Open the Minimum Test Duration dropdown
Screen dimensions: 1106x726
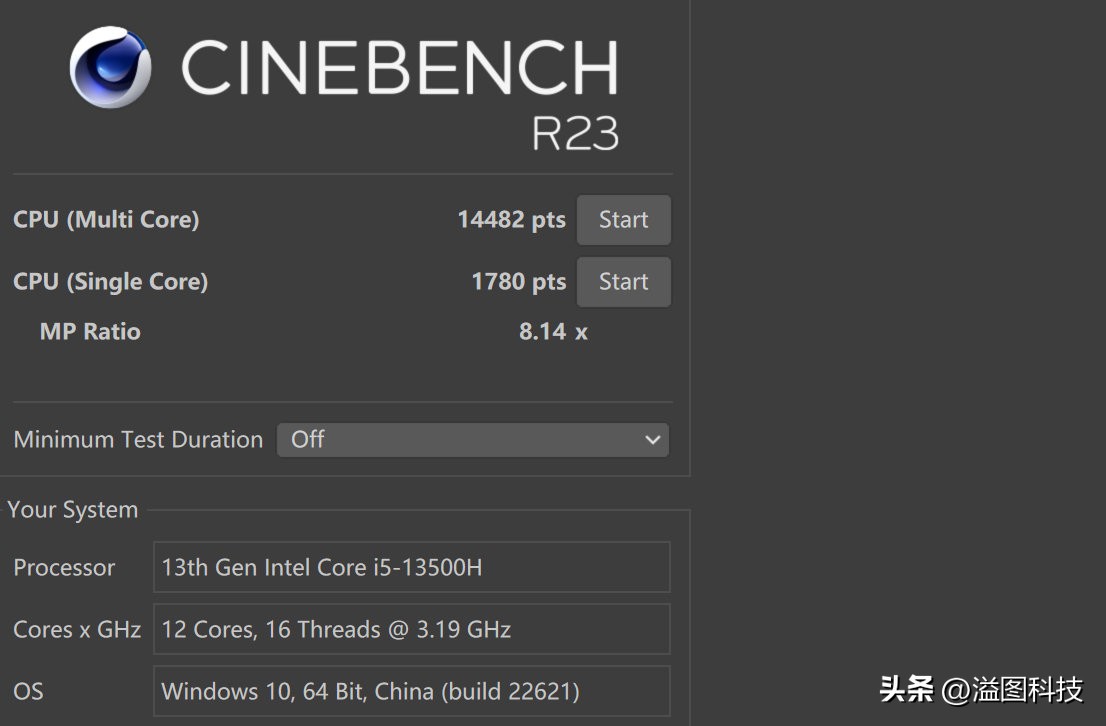tap(472, 440)
